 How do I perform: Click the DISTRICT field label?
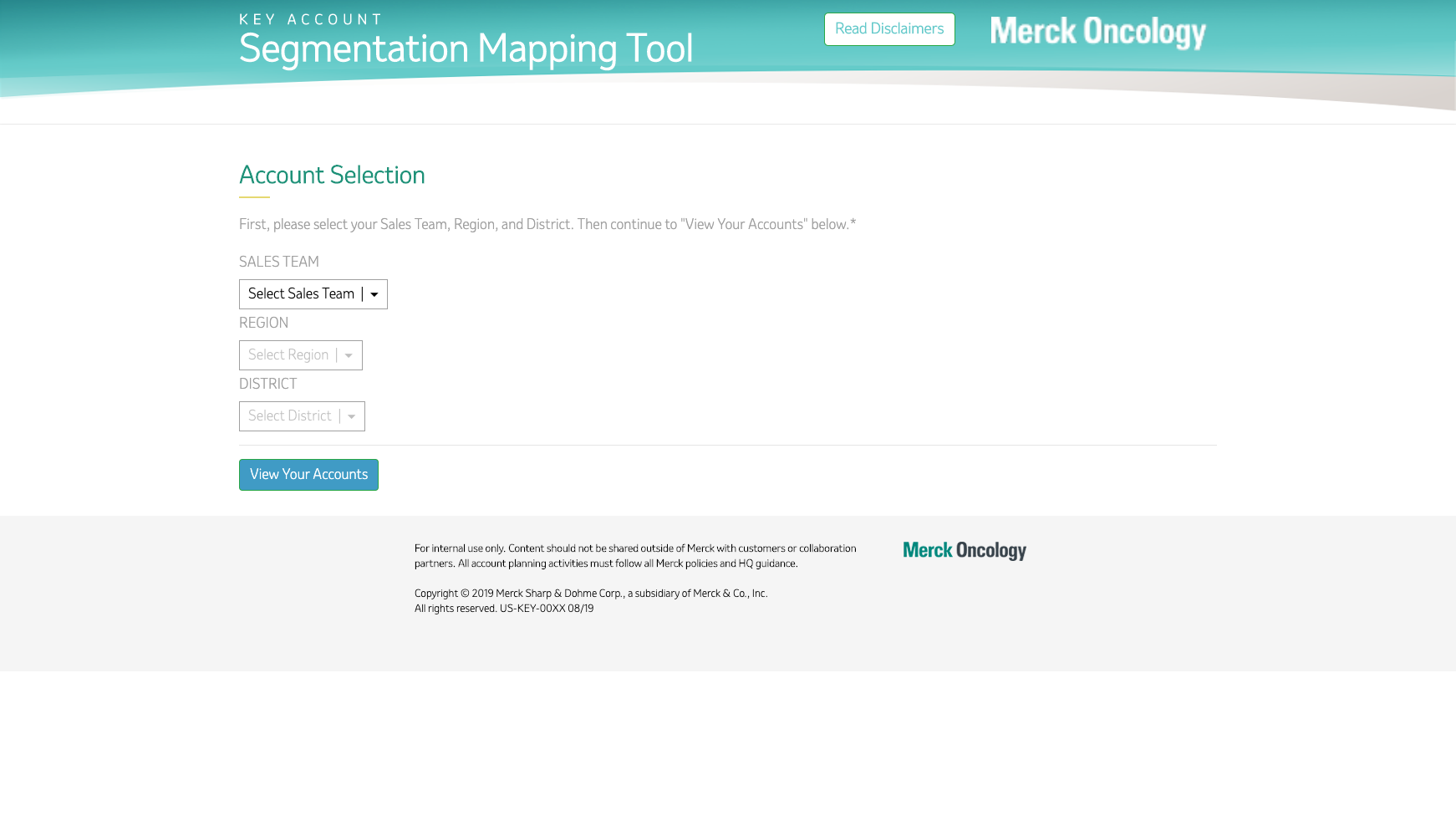click(267, 385)
